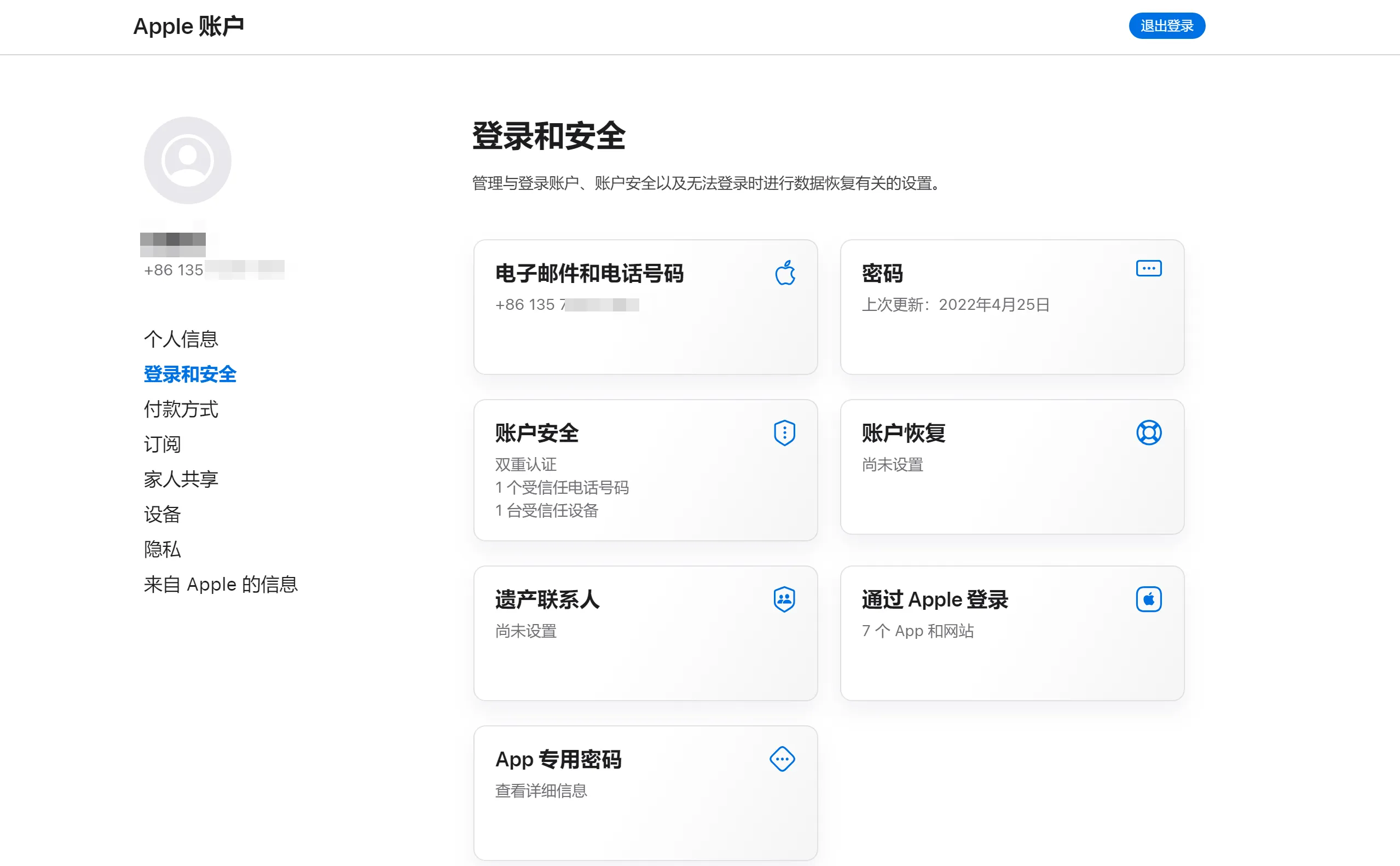
Task: Go to 付款方式 in the sidebar
Action: [181, 409]
